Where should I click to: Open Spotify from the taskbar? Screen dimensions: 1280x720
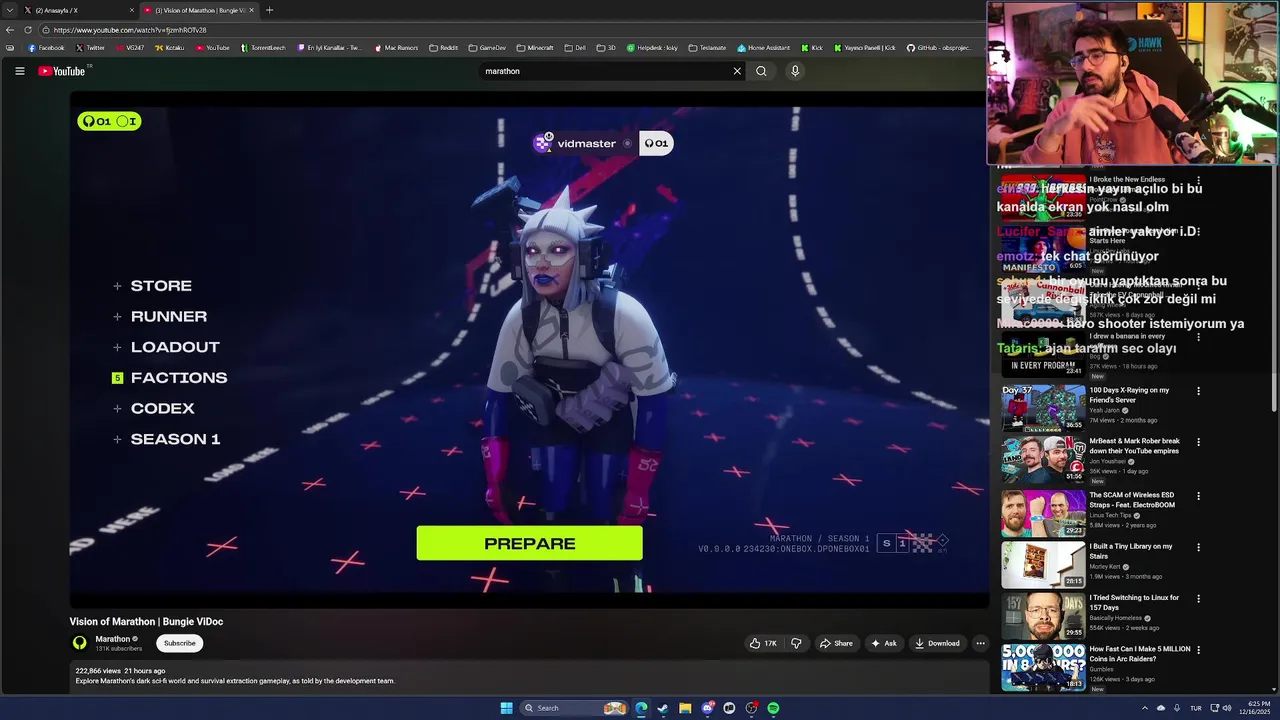[773, 708]
